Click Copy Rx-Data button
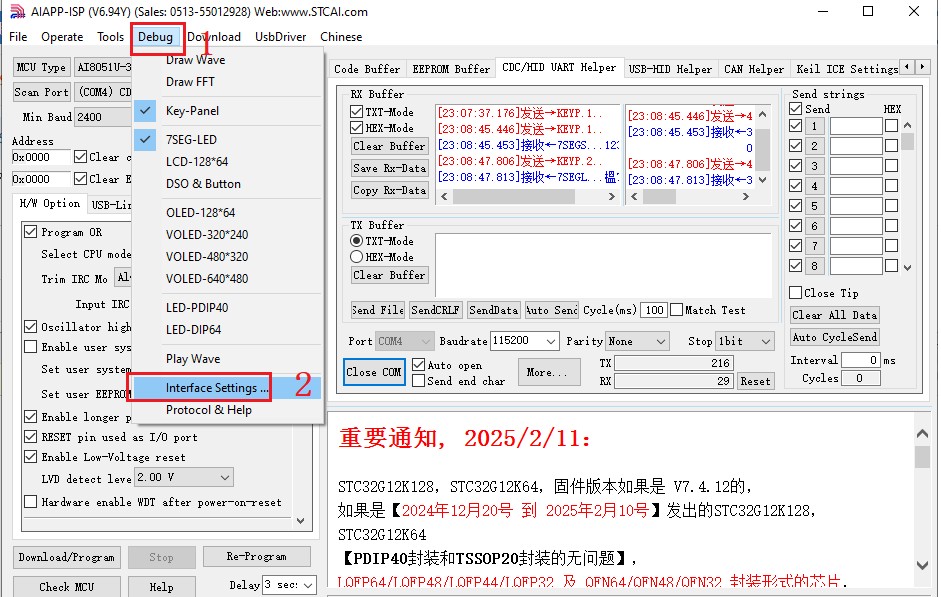Screen dimensions: 941x597 (x=390, y=190)
